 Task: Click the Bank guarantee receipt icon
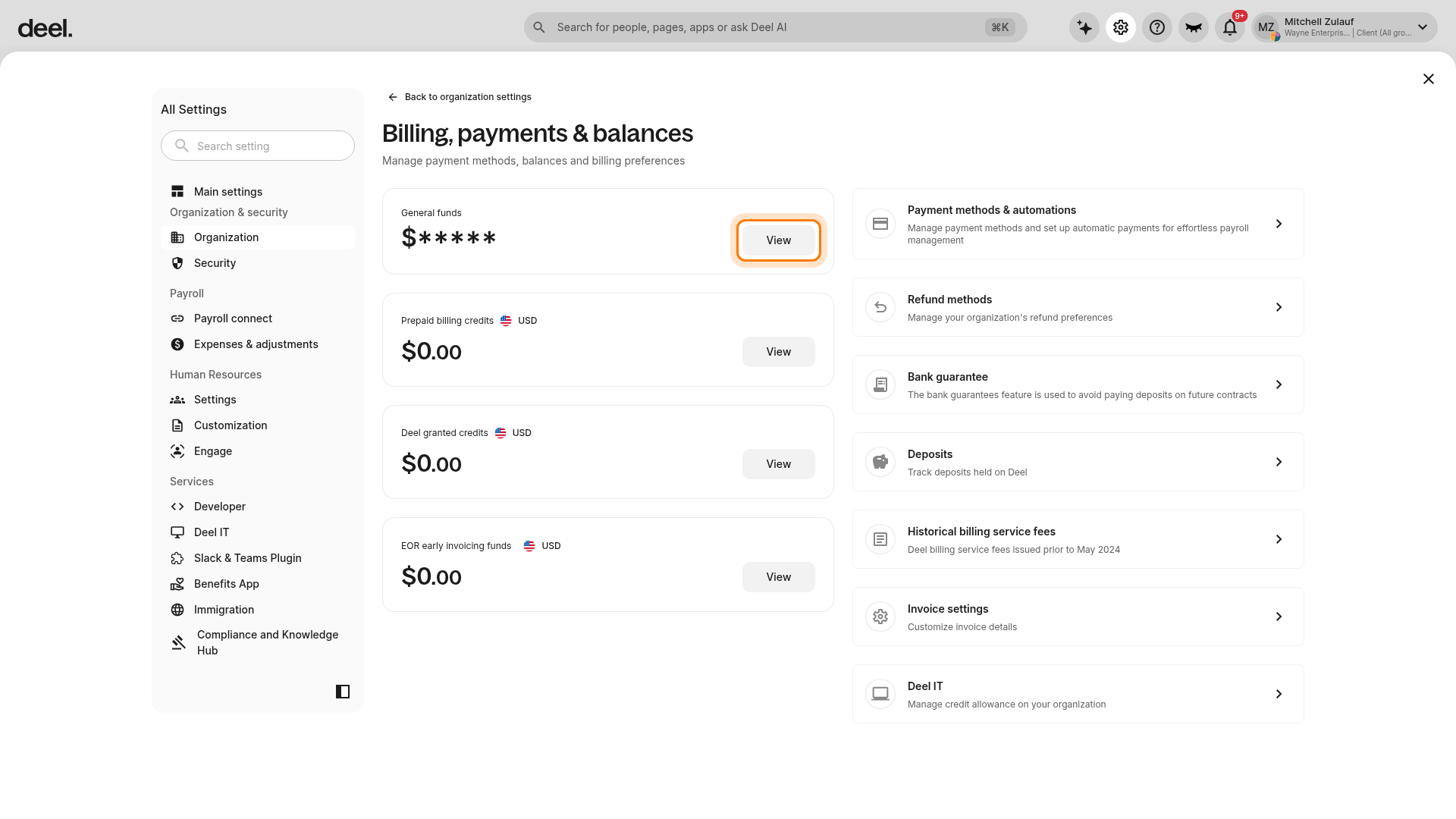click(x=880, y=384)
